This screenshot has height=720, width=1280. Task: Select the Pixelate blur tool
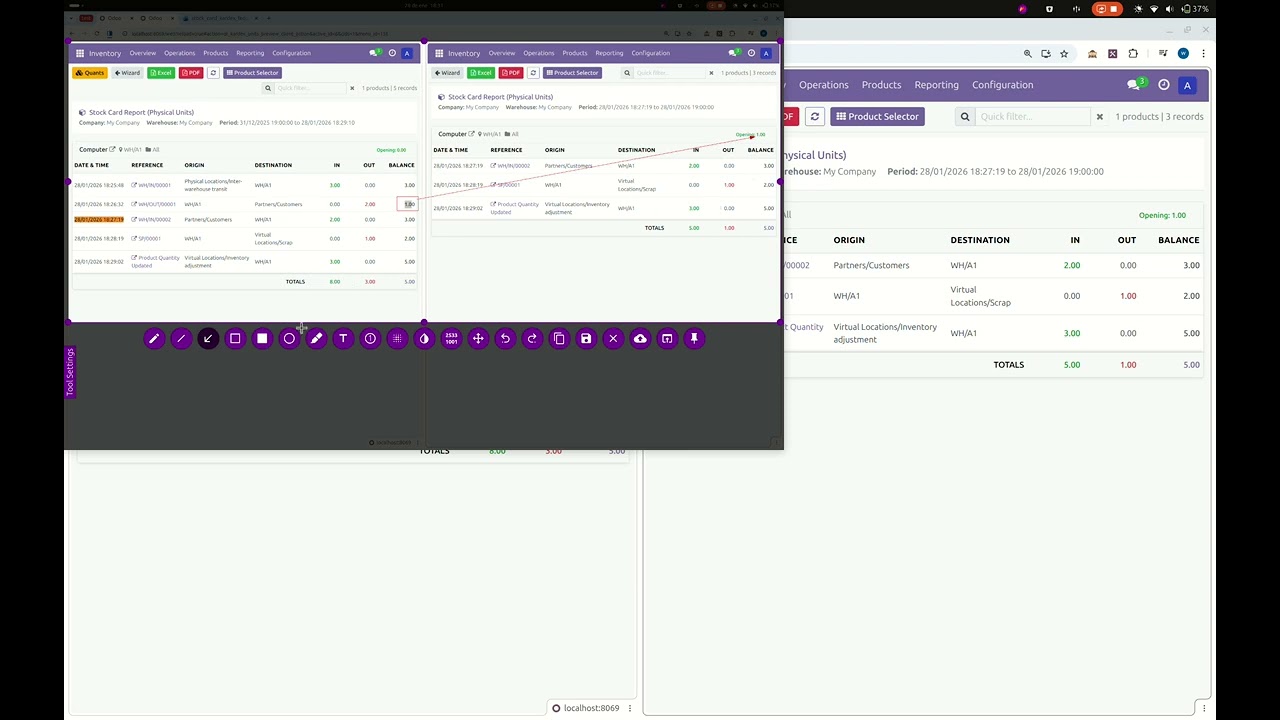(x=397, y=339)
